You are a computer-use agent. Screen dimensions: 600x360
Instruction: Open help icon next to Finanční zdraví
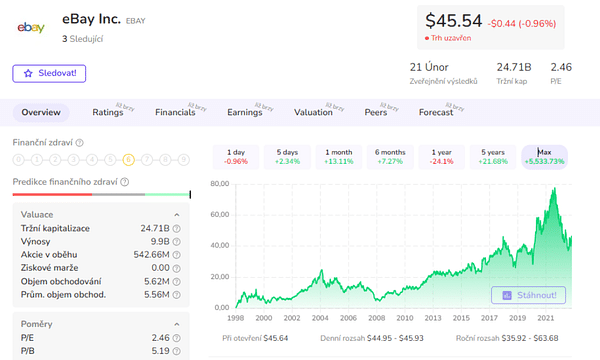coord(79,143)
